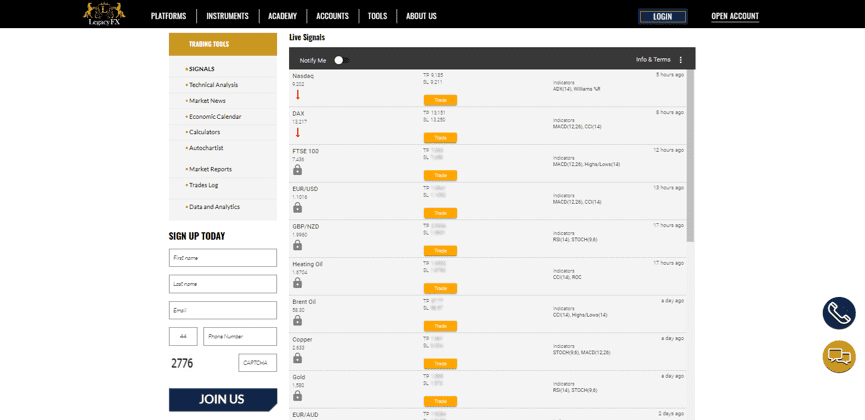Open the Platforms menu
Image resolution: width=865 pixels, height=420 pixels.
[168, 16]
